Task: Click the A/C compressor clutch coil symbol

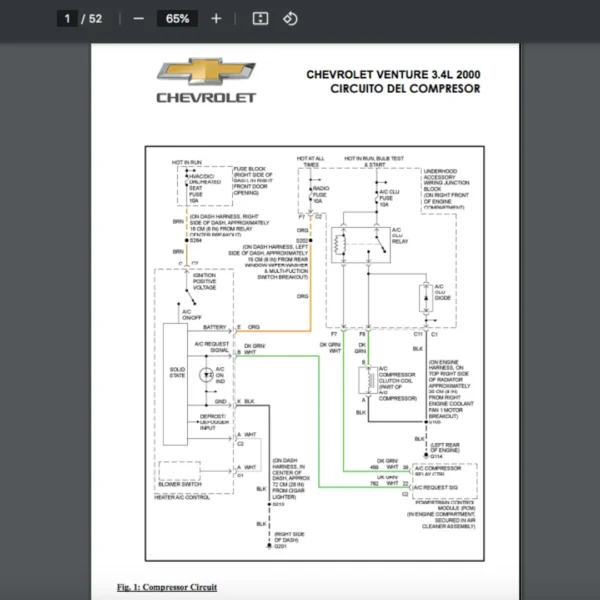Action: point(365,379)
